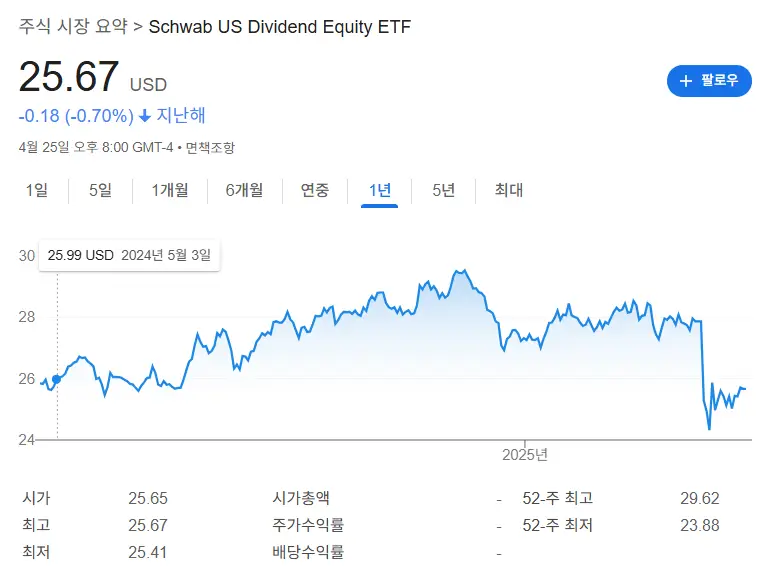Show the 최대 maximum range tab
The height and width of the screenshot is (573, 783).
509,190
